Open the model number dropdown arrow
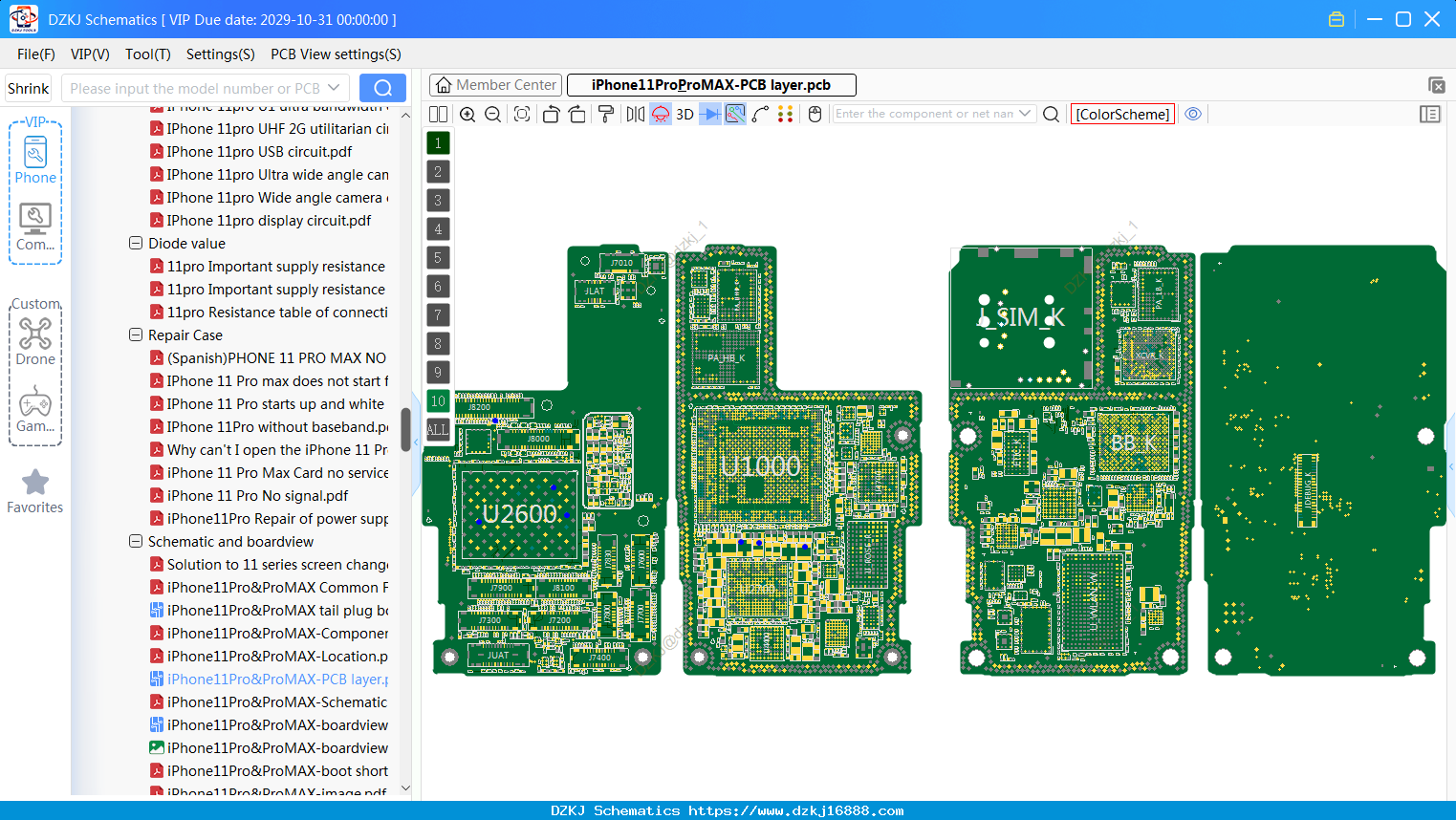 pos(334,88)
